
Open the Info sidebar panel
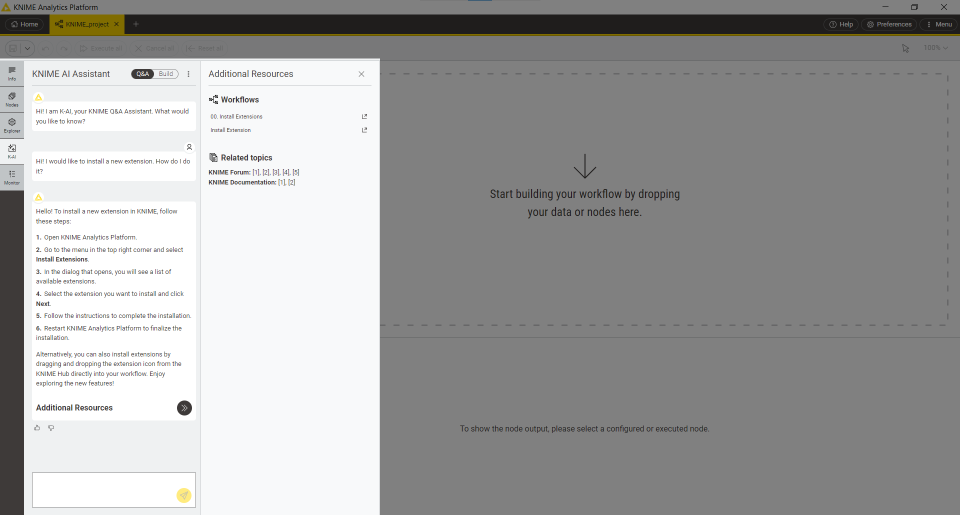tap(12, 73)
